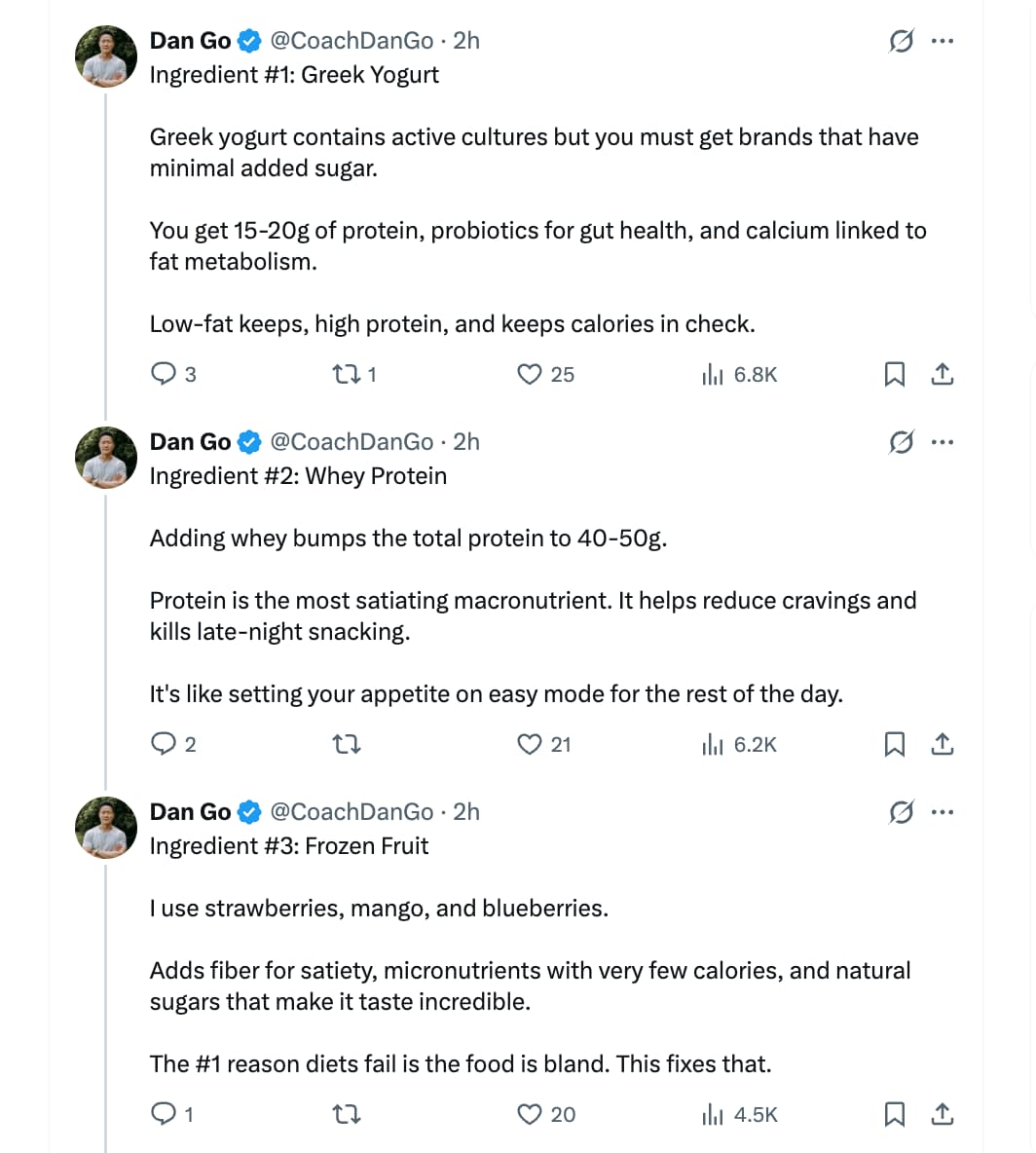Click Grok icon on Frozen Fruit tweet
Screen dimensions: 1036x1153
click(901, 812)
